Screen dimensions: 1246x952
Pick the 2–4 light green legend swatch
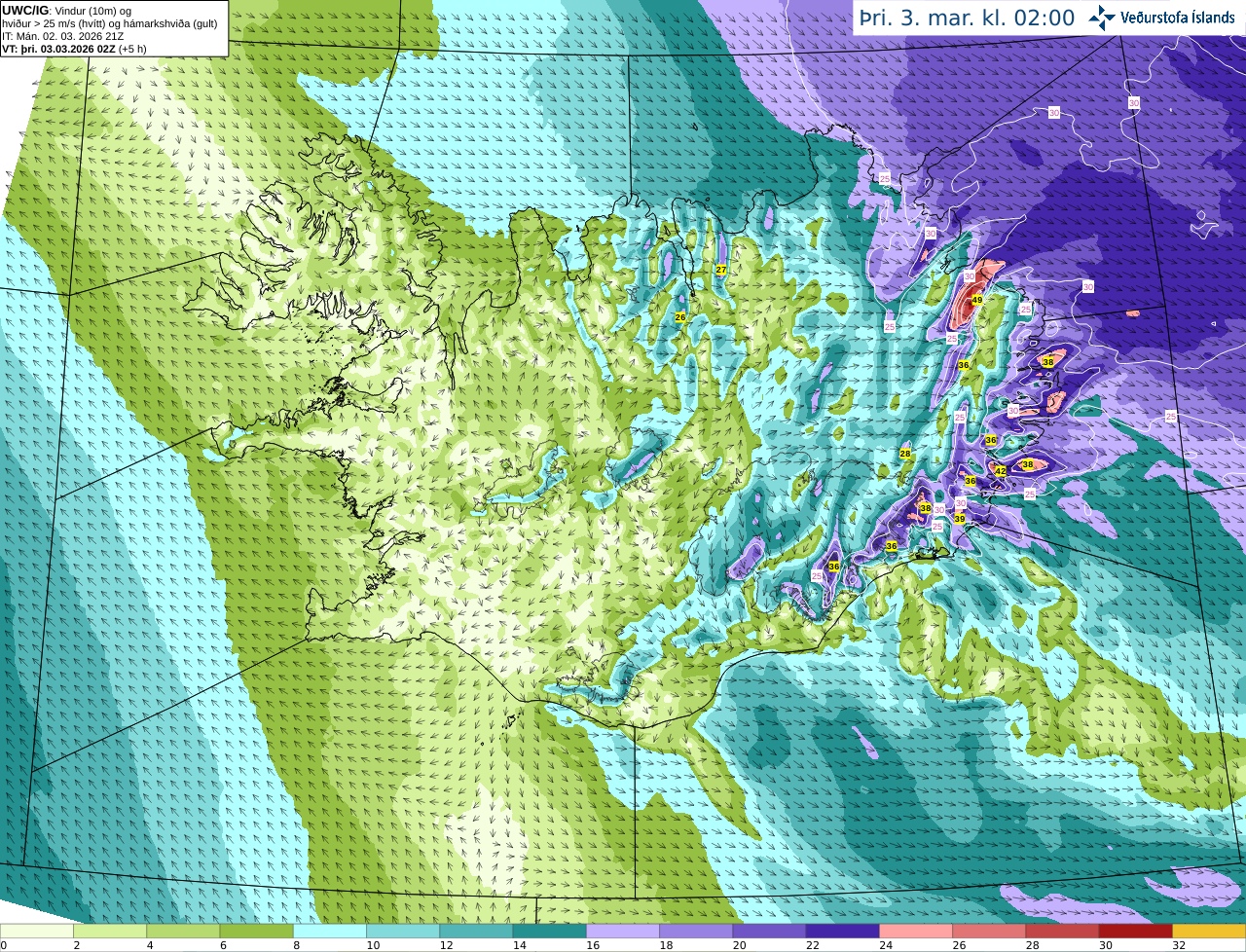pyautogui.click(x=110, y=932)
